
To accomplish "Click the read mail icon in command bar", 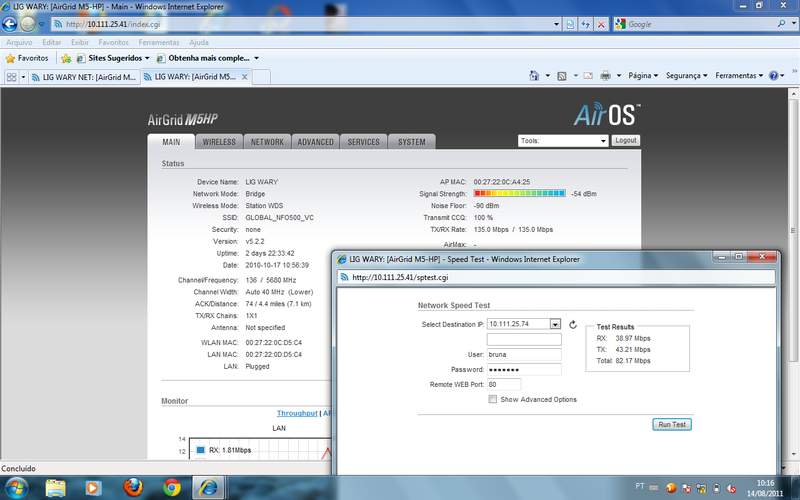I will click(x=588, y=76).
